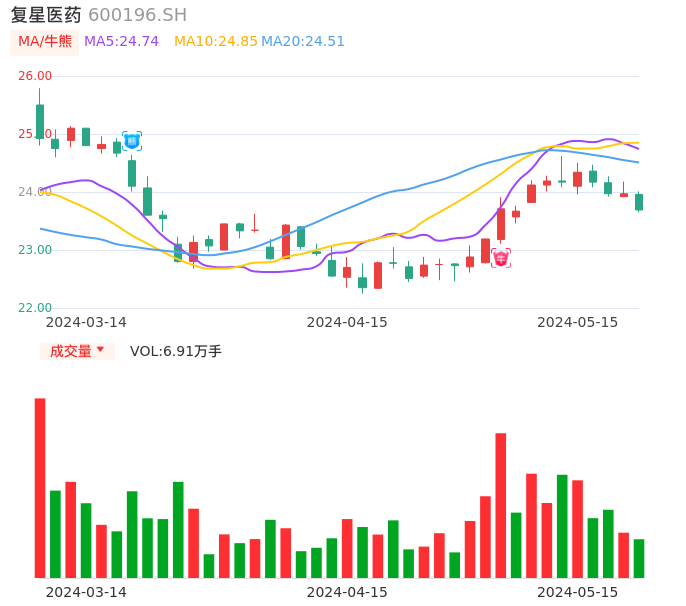Image resolution: width=686 pixels, height=606 pixels.
Task: Open the 成交量 indicator dropdown
Action: click(77, 351)
